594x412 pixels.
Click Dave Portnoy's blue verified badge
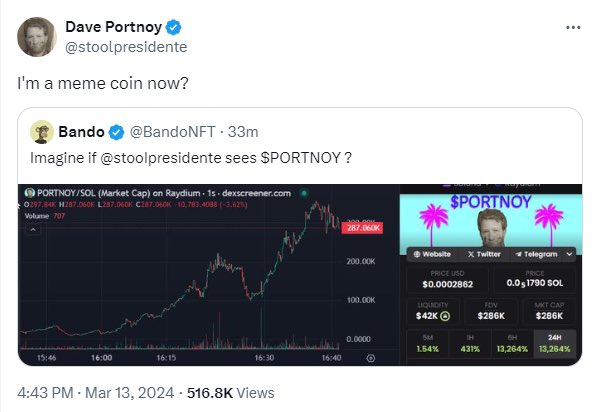point(174,27)
